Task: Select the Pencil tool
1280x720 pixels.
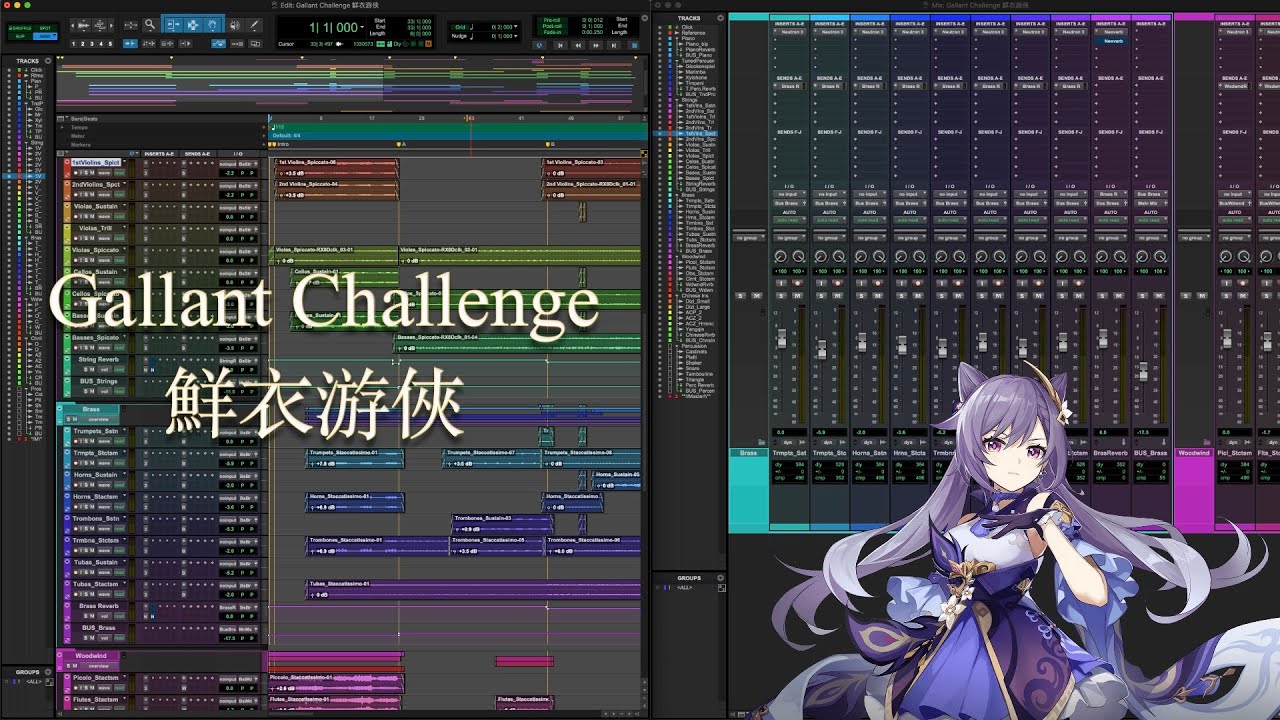Action: [x=254, y=25]
